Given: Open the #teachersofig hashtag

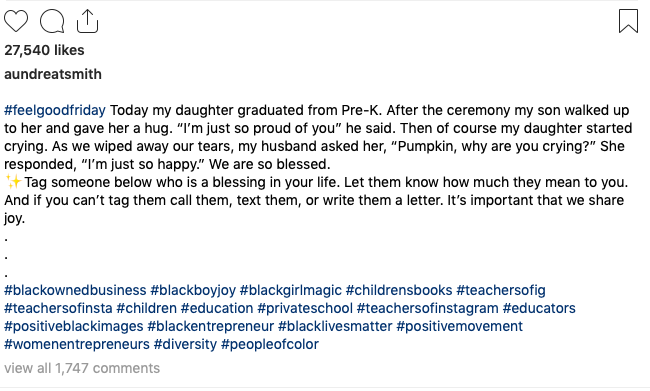Looking at the screenshot, I should pos(501,290).
